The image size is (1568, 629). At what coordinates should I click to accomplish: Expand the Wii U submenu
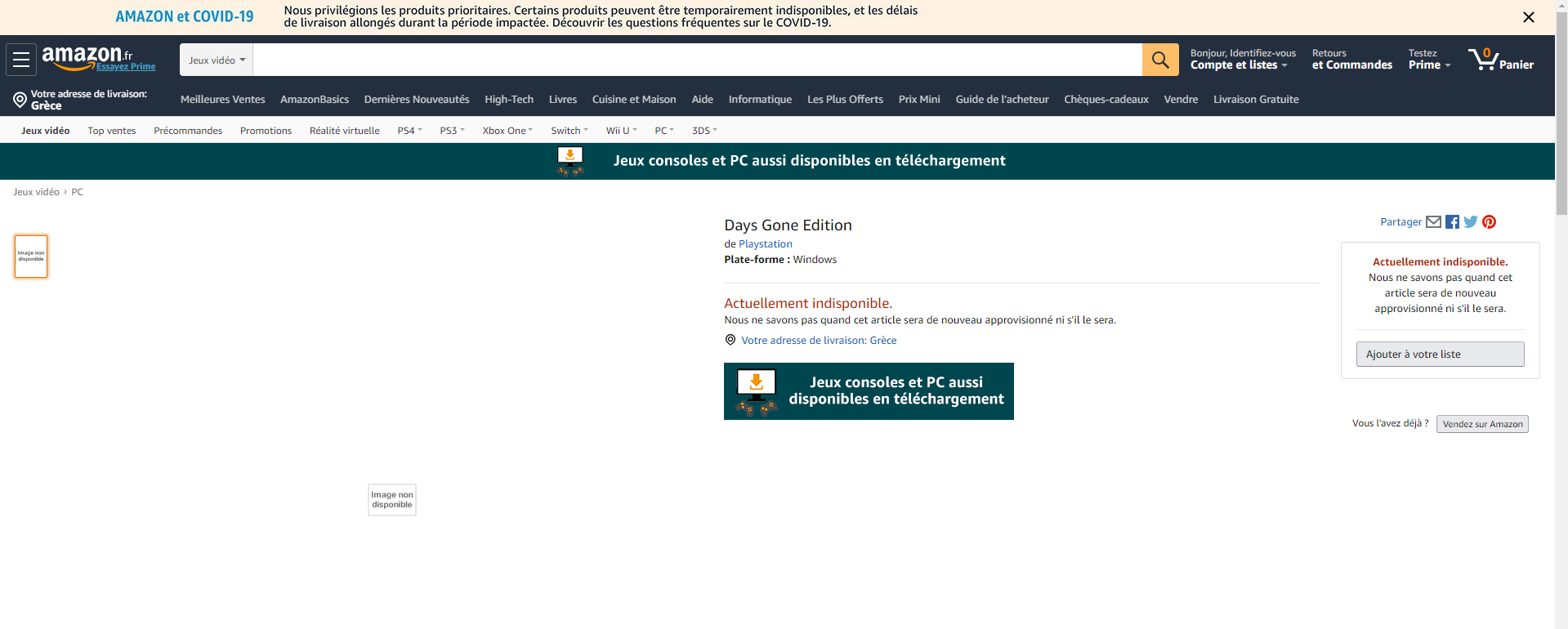[621, 131]
